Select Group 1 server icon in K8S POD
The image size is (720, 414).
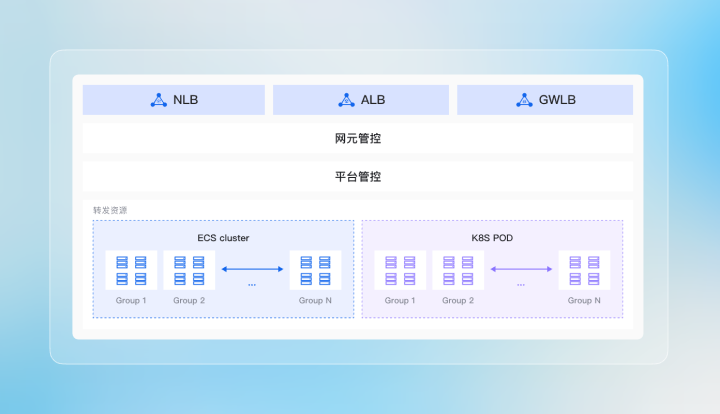400,270
